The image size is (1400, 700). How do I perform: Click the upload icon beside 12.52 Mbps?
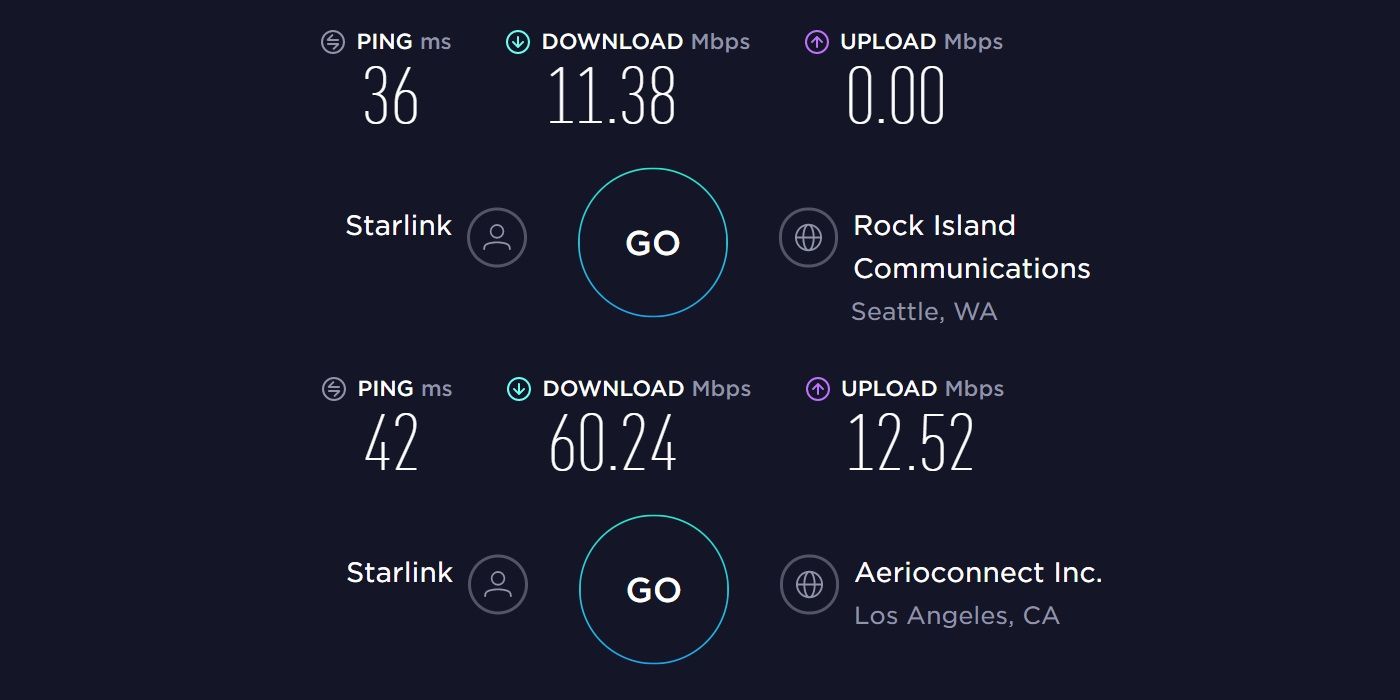818,389
